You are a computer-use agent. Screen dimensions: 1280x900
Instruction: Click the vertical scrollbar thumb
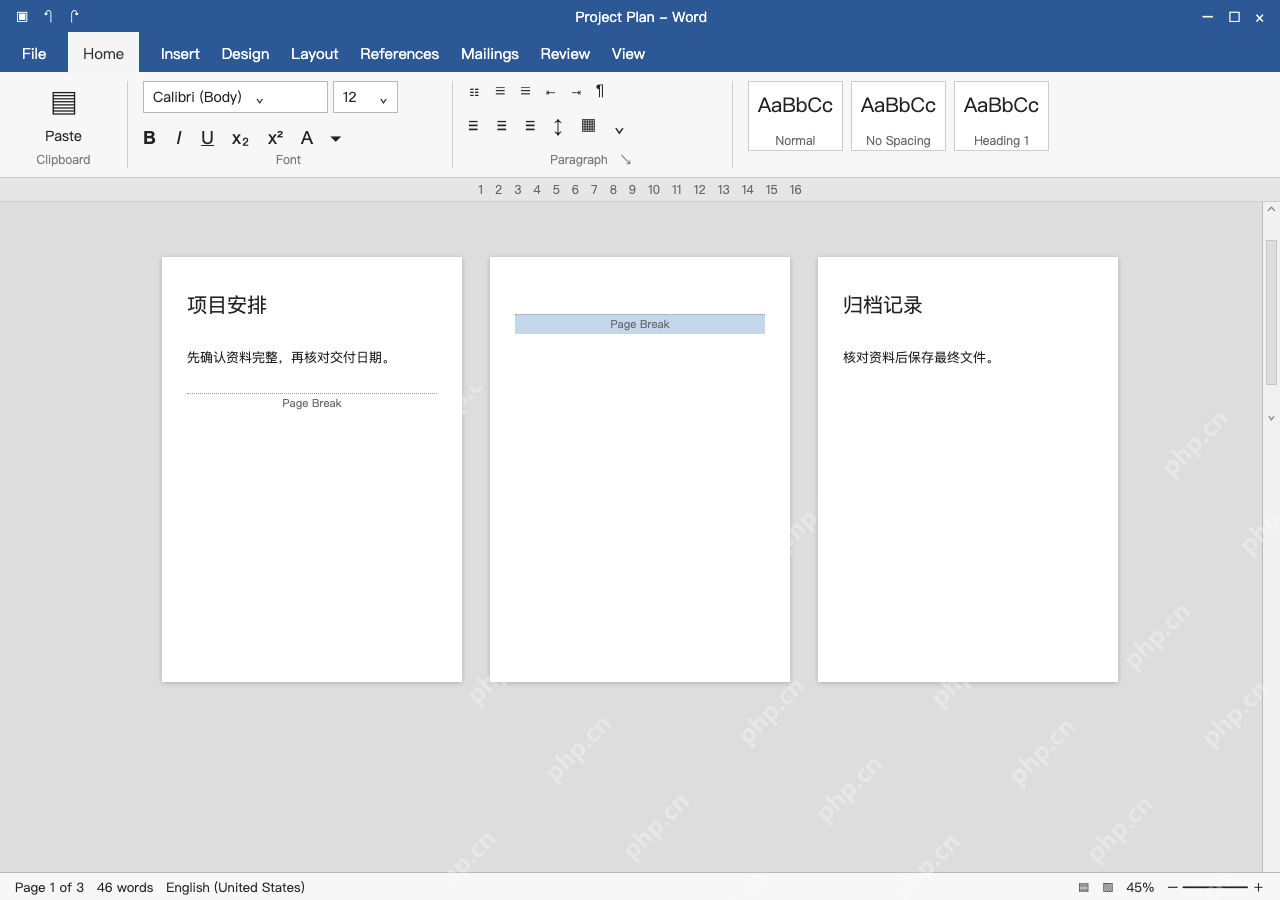coord(1271,312)
